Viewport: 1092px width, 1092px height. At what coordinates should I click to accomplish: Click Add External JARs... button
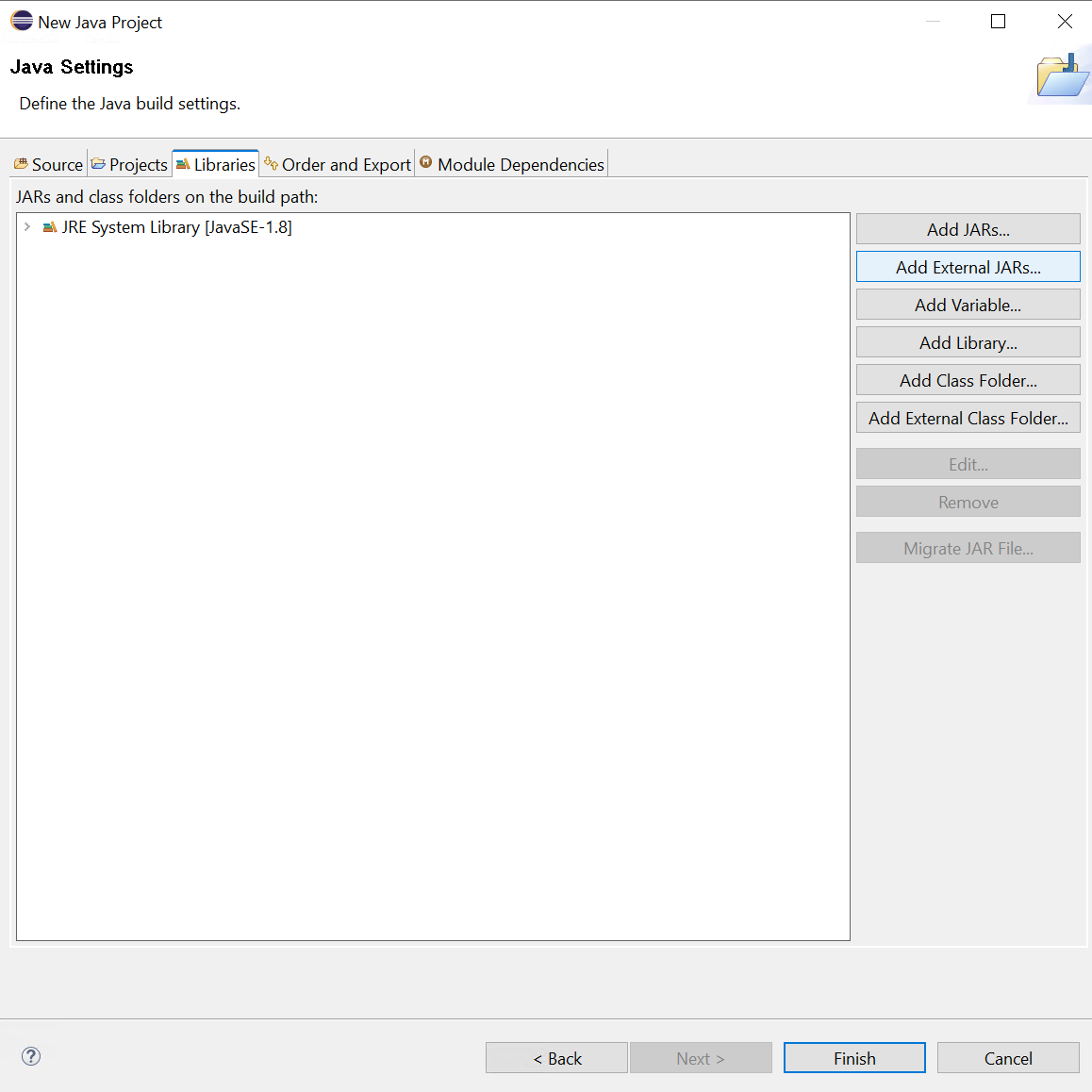(x=968, y=267)
